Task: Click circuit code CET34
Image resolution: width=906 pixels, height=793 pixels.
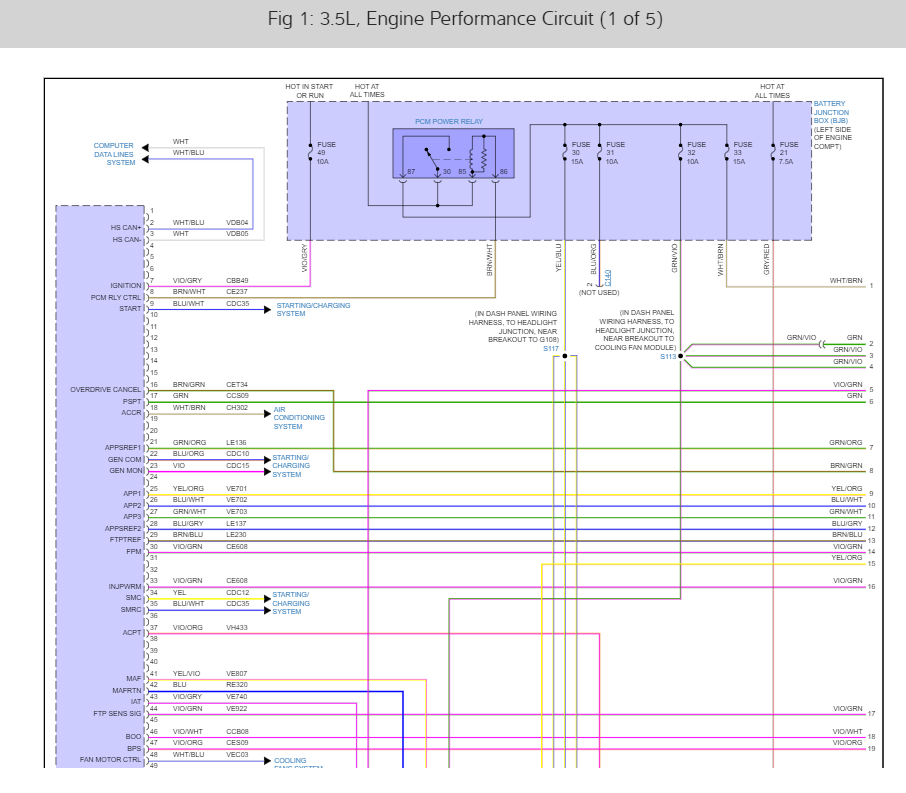Action: tap(237, 385)
